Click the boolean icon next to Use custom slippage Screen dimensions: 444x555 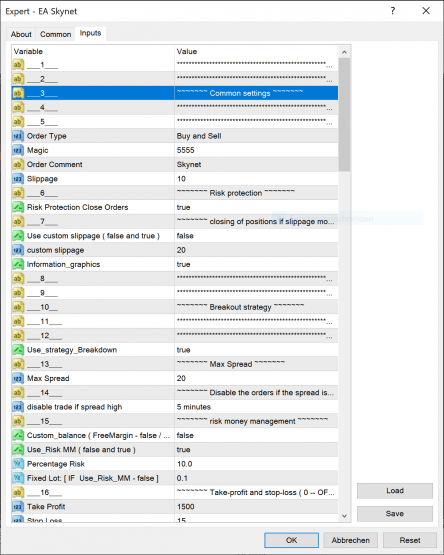[18, 236]
